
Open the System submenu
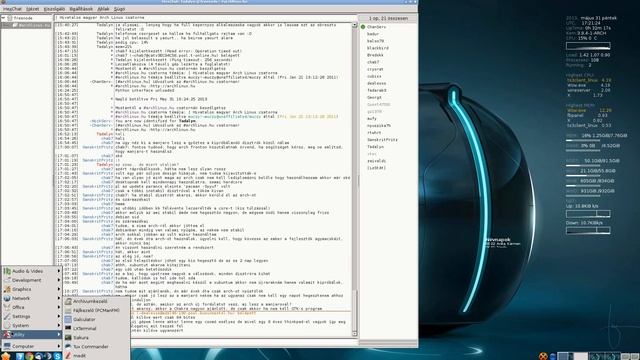[x=32, y=325]
